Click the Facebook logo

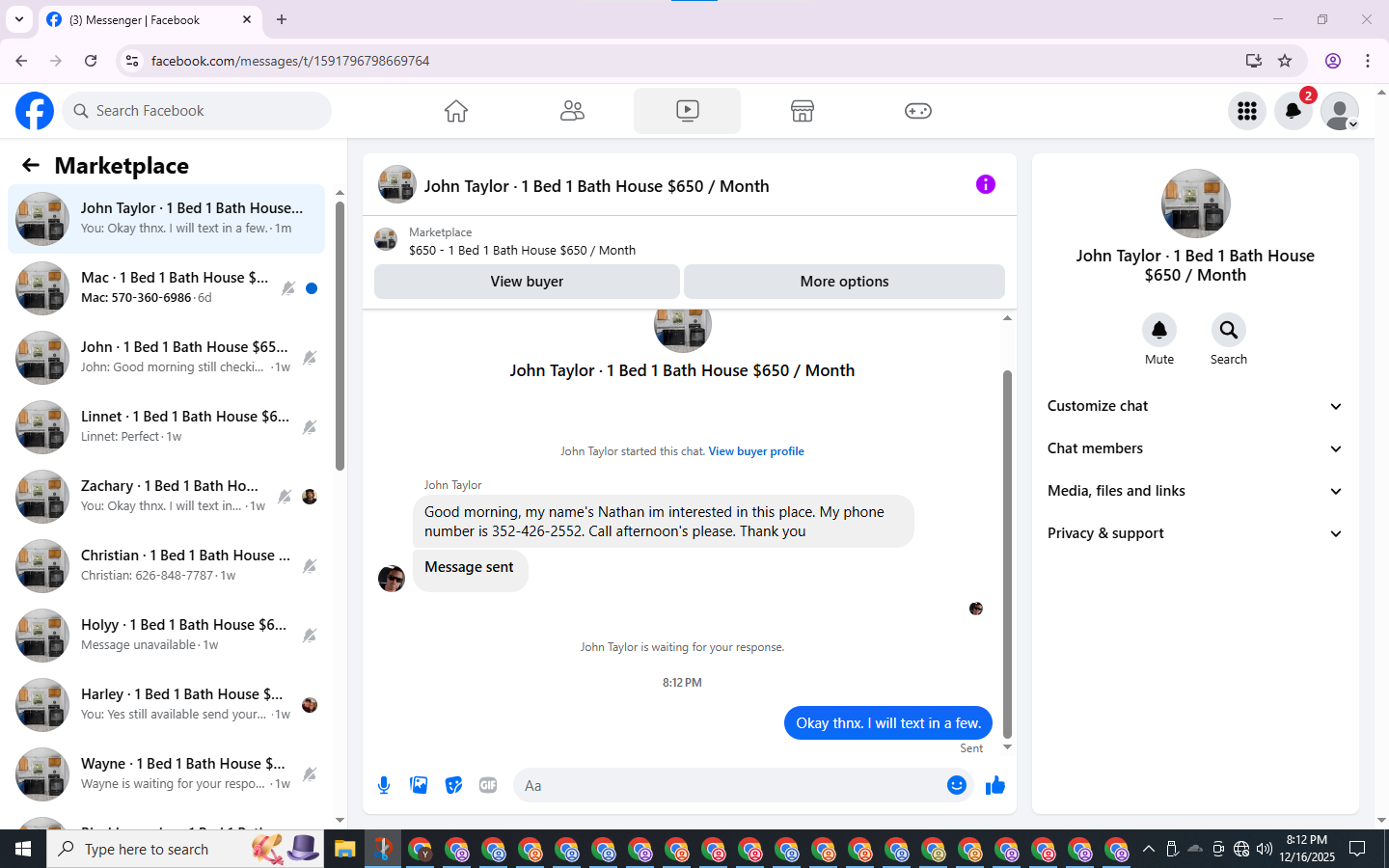tap(35, 111)
